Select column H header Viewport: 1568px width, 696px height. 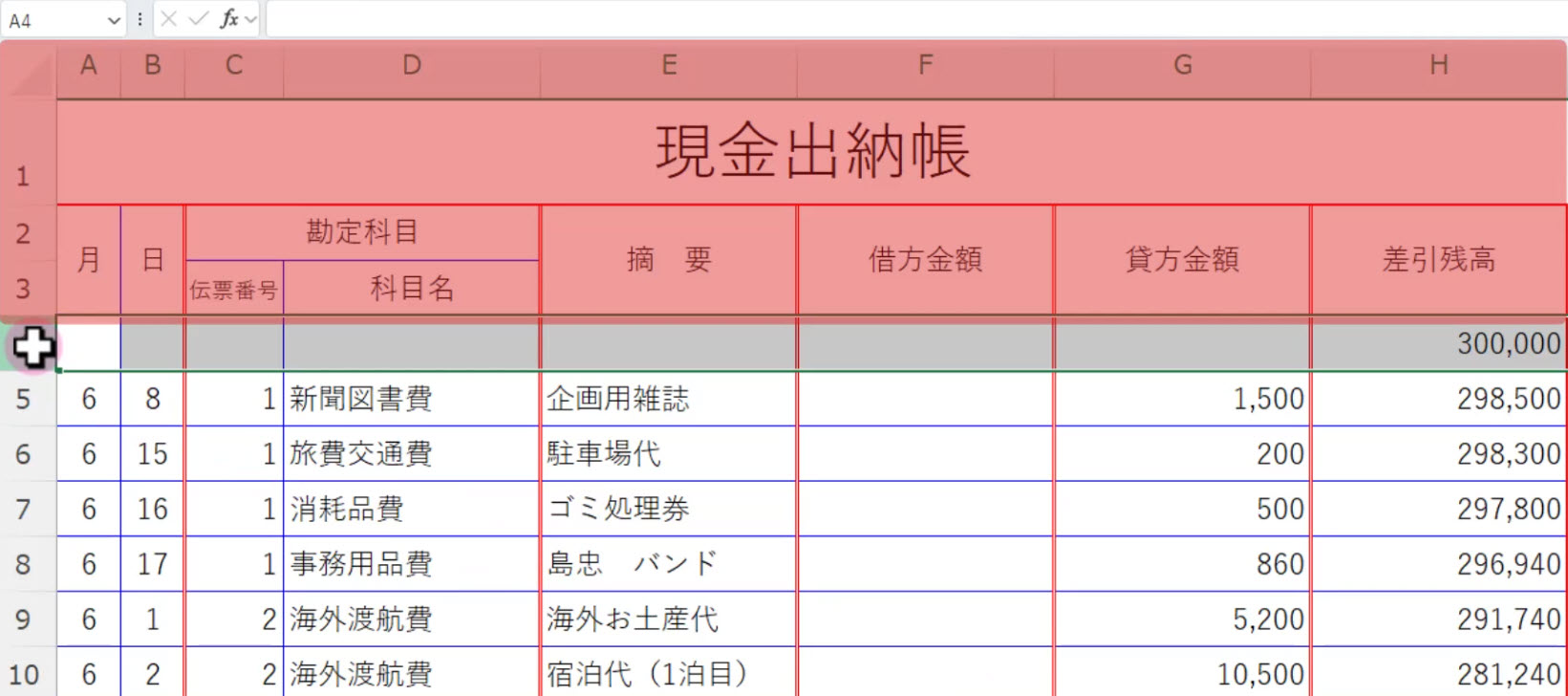click(x=1438, y=65)
